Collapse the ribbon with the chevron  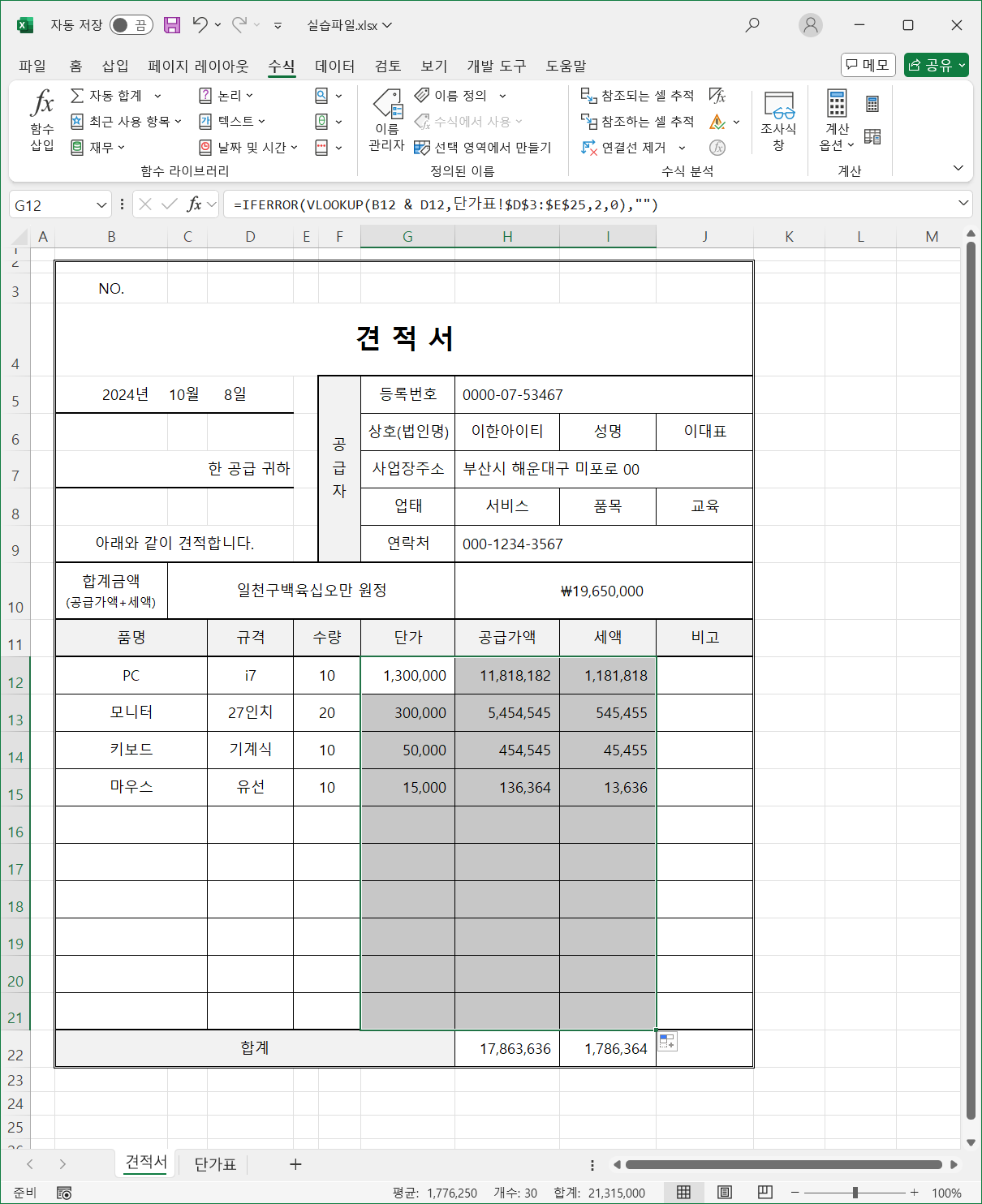click(x=958, y=168)
